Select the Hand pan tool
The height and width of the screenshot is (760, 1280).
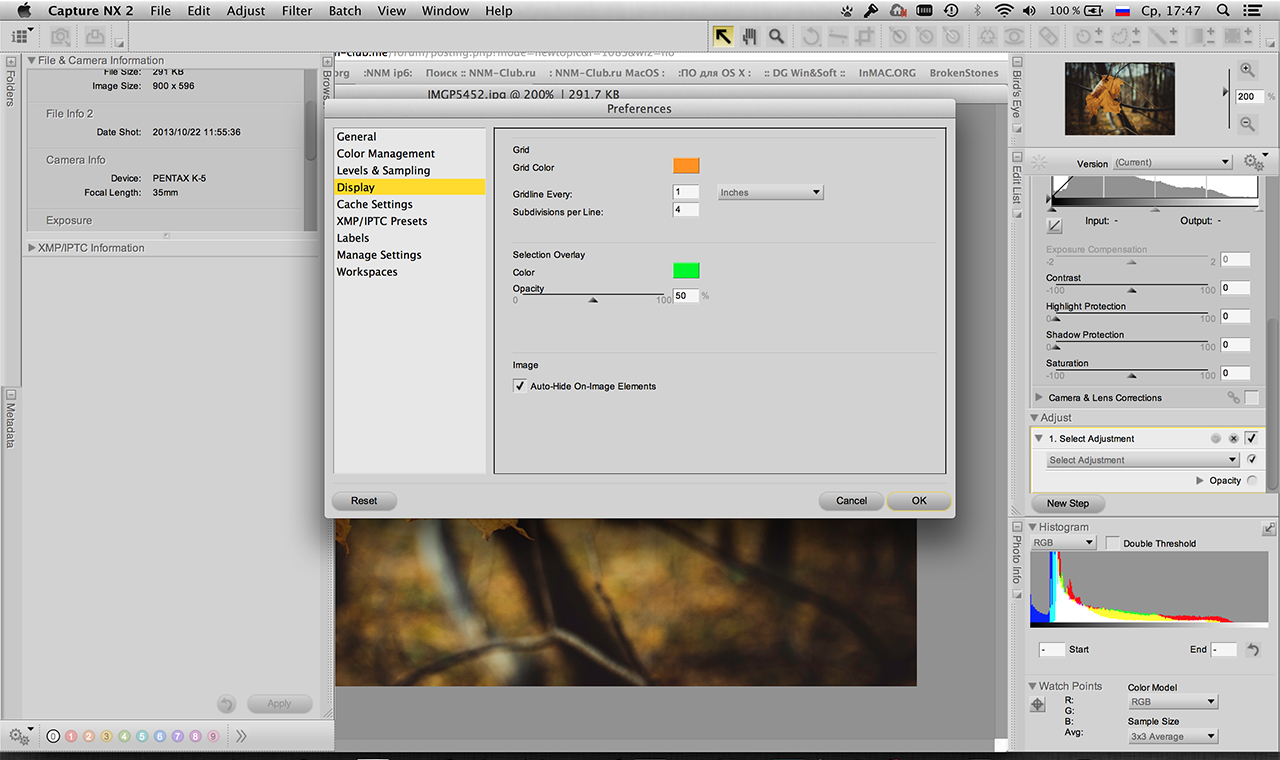point(749,36)
